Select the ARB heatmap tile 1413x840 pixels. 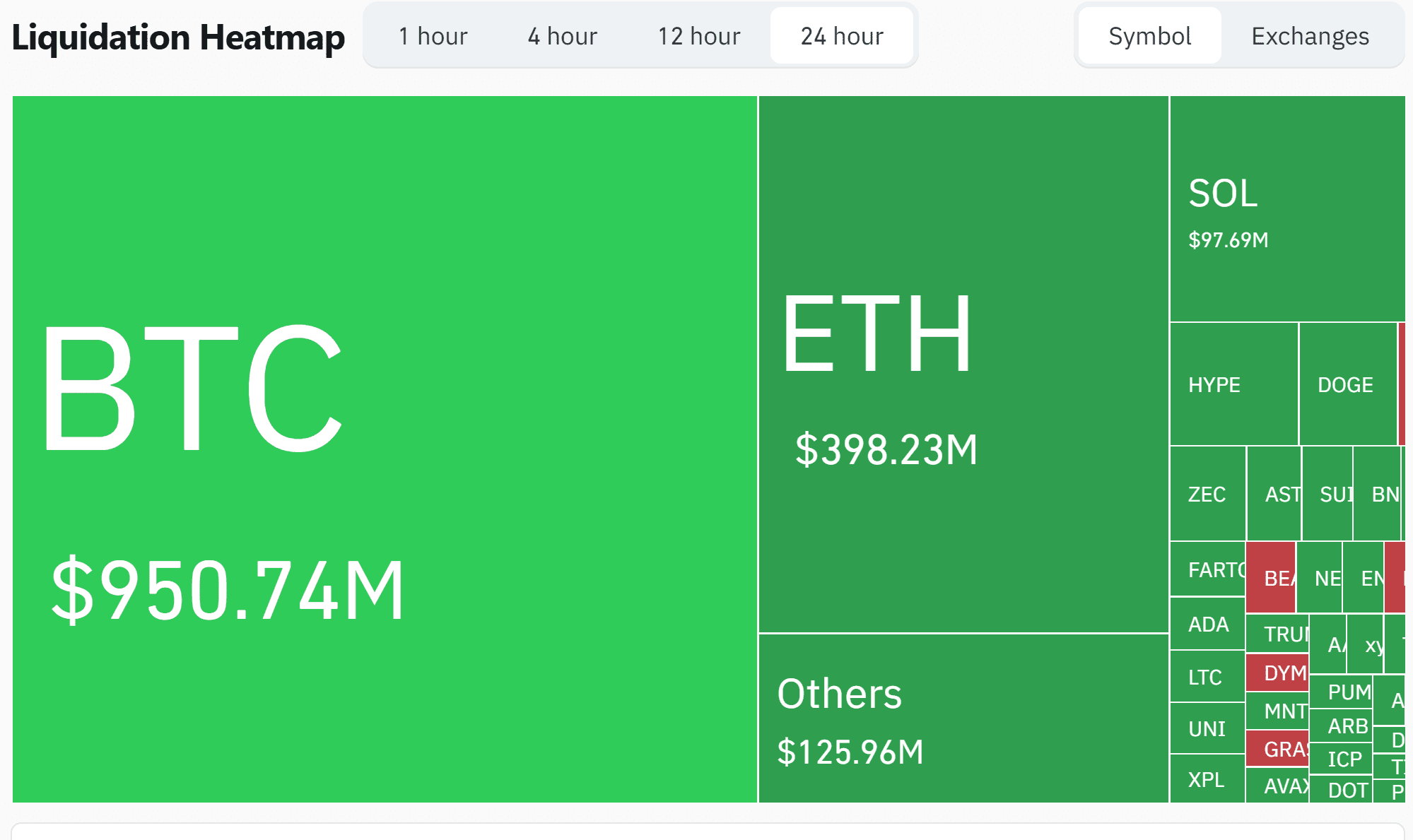[1340, 726]
